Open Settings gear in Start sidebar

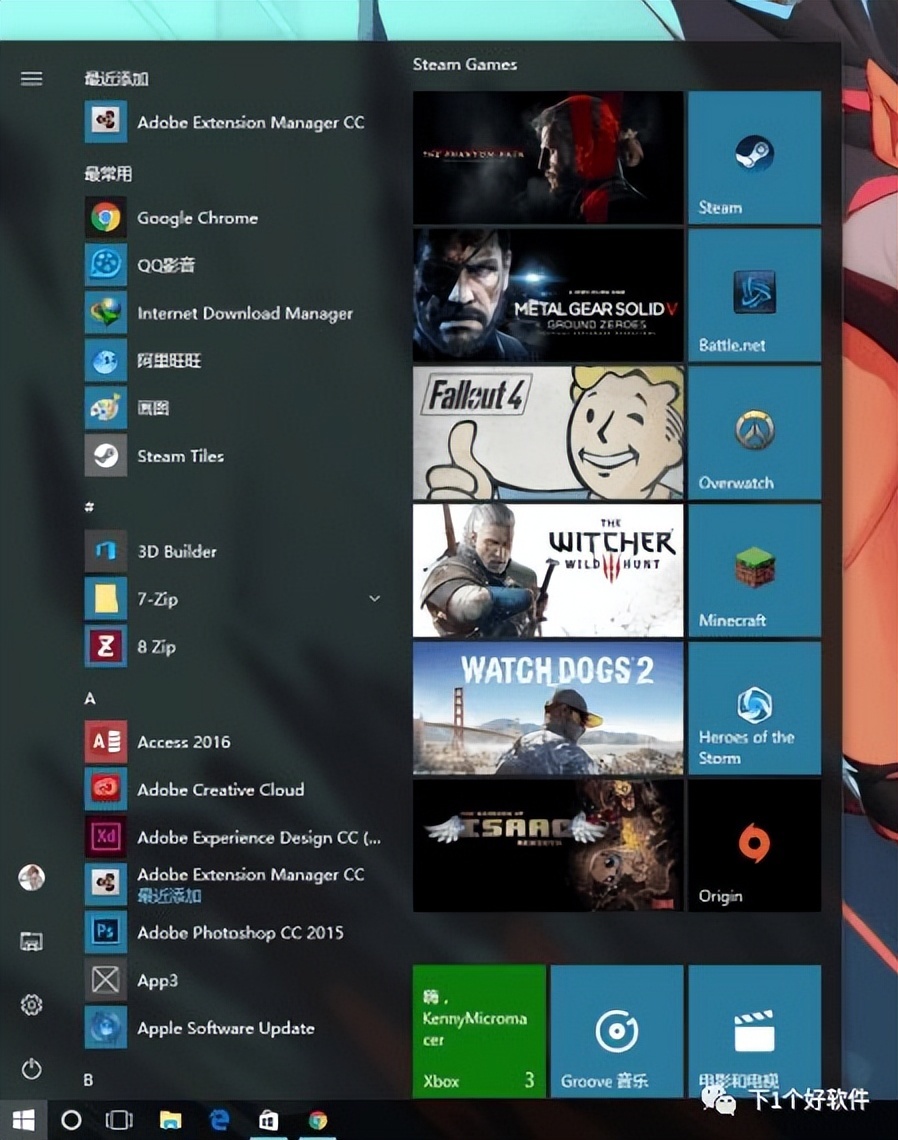pyautogui.click(x=31, y=1005)
